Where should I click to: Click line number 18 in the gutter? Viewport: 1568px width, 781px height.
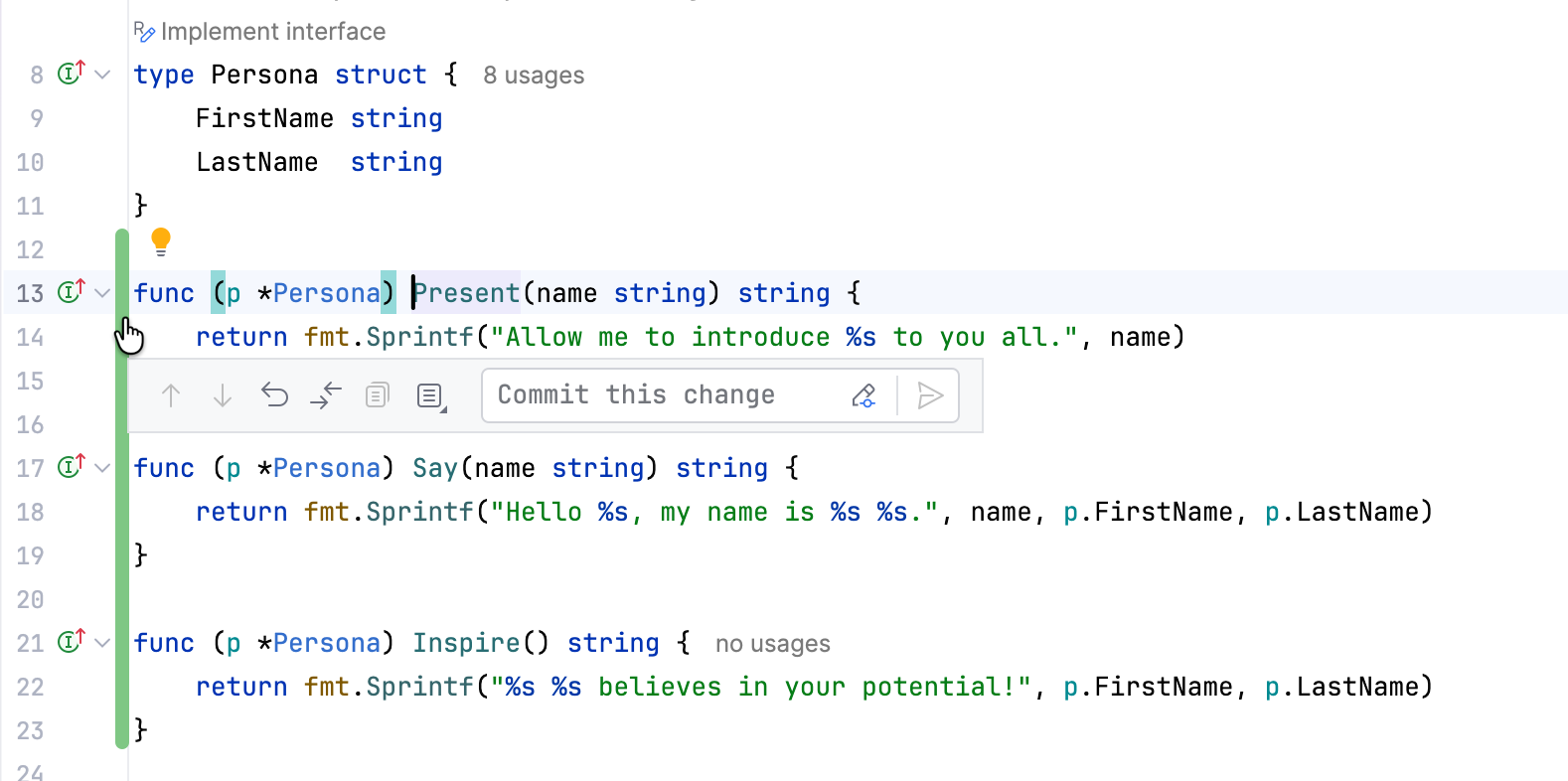[x=30, y=513]
